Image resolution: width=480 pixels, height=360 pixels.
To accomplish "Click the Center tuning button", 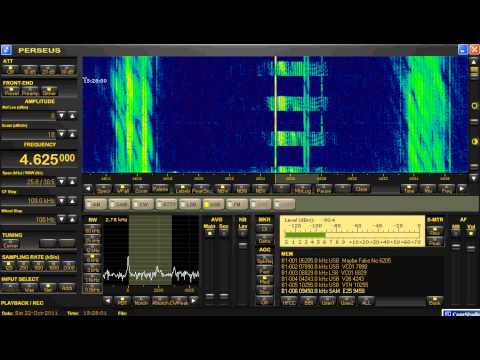I will (11, 244).
